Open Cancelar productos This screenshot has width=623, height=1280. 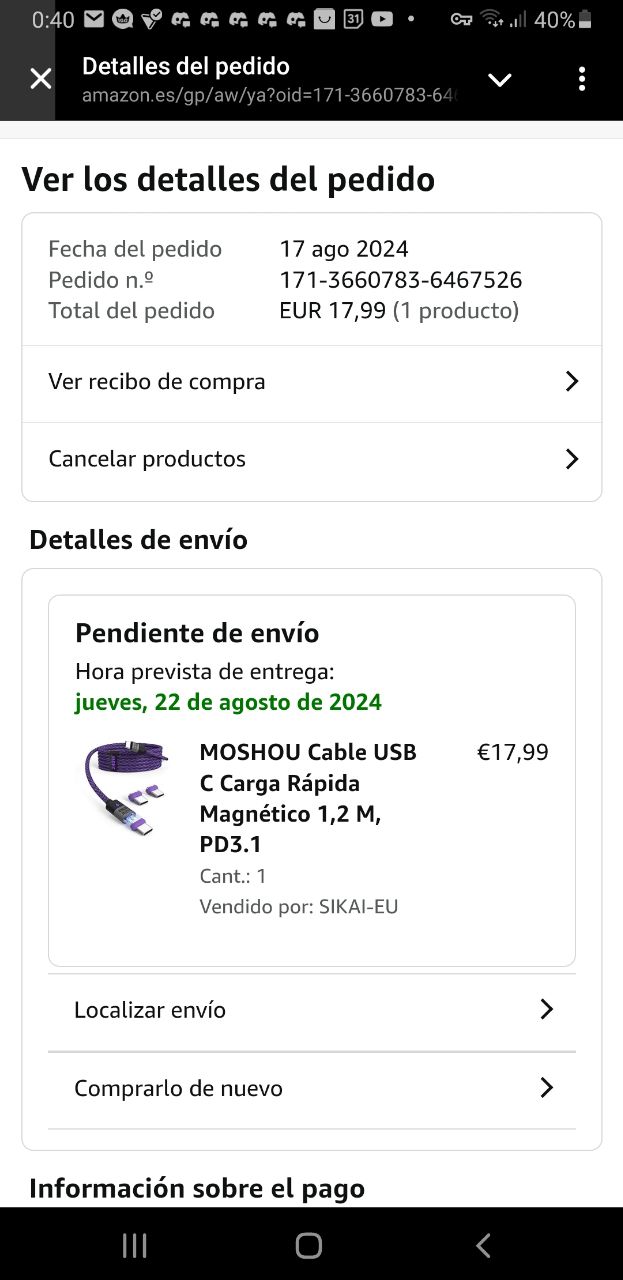[312, 459]
